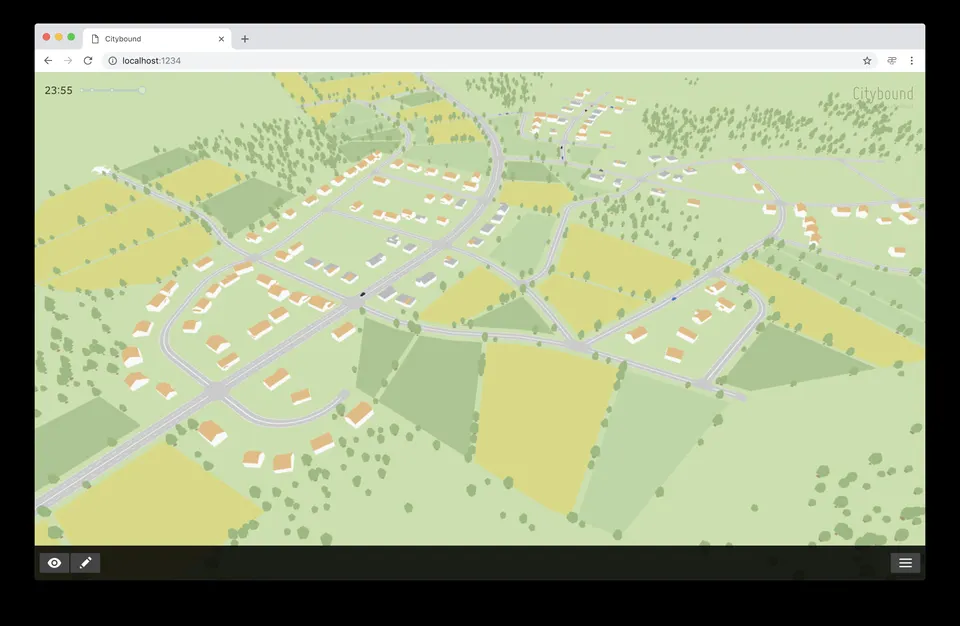The width and height of the screenshot is (960, 626).
Task: Click the browser forward arrow
Action: click(x=68, y=61)
